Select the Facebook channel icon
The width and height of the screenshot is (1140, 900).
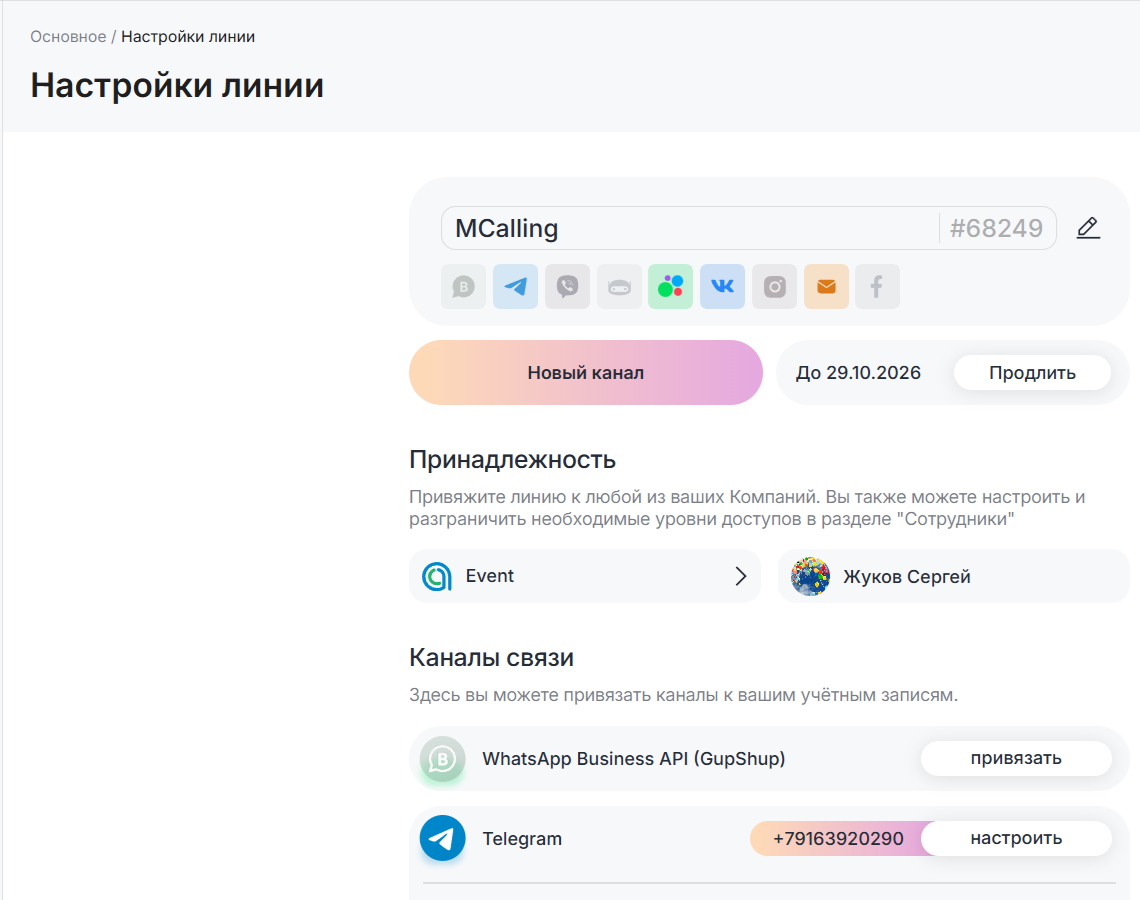[x=877, y=287]
